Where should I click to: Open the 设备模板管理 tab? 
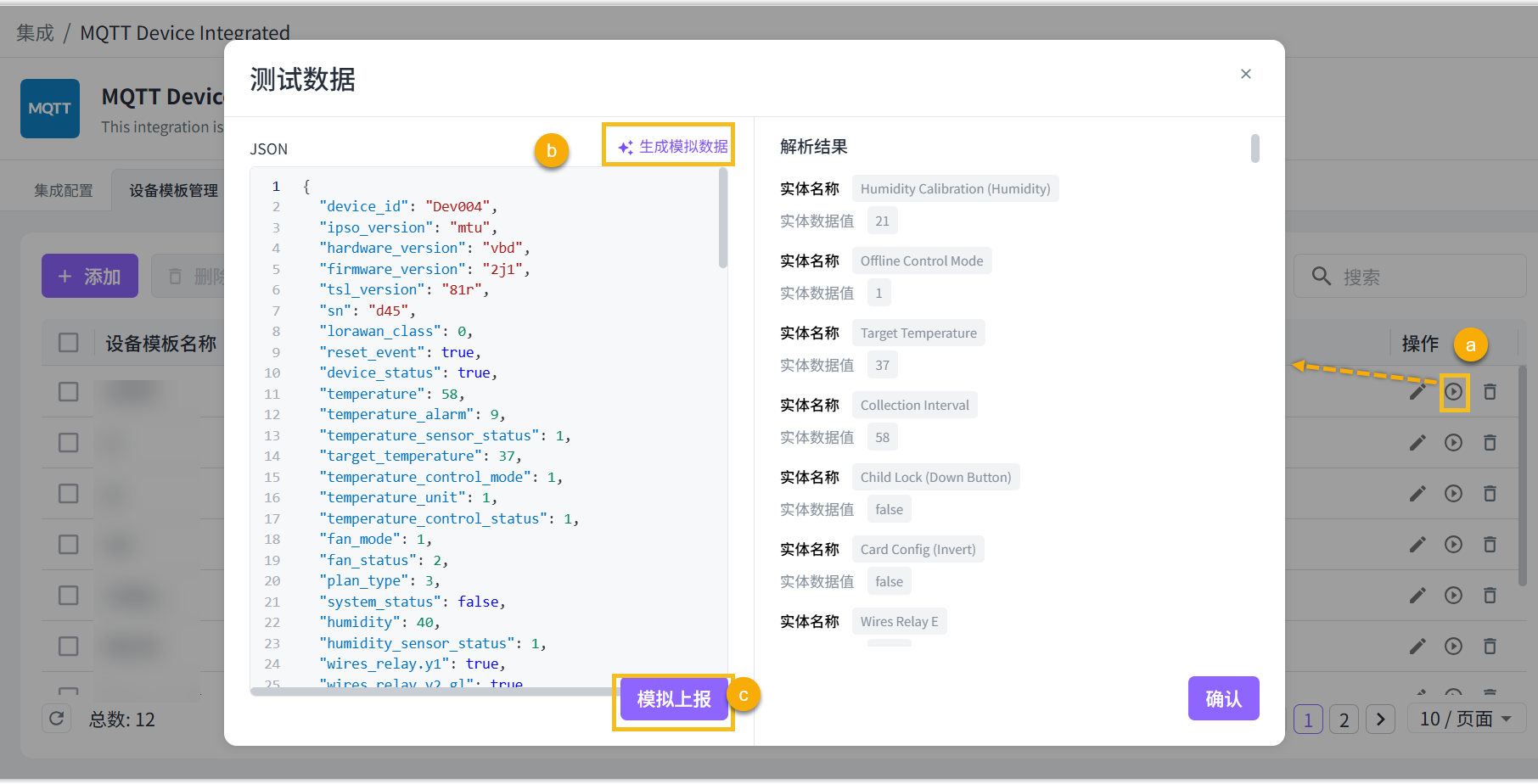[173, 191]
